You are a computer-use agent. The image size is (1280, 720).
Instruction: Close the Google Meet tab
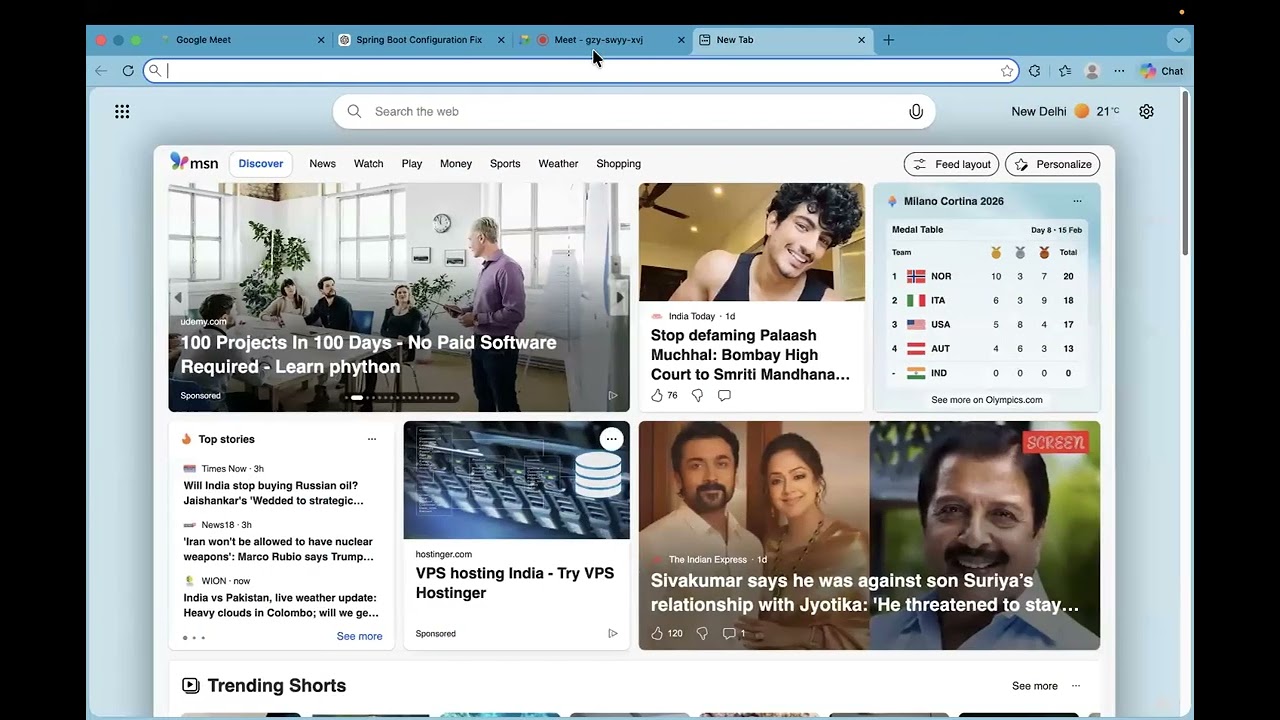click(x=321, y=40)
